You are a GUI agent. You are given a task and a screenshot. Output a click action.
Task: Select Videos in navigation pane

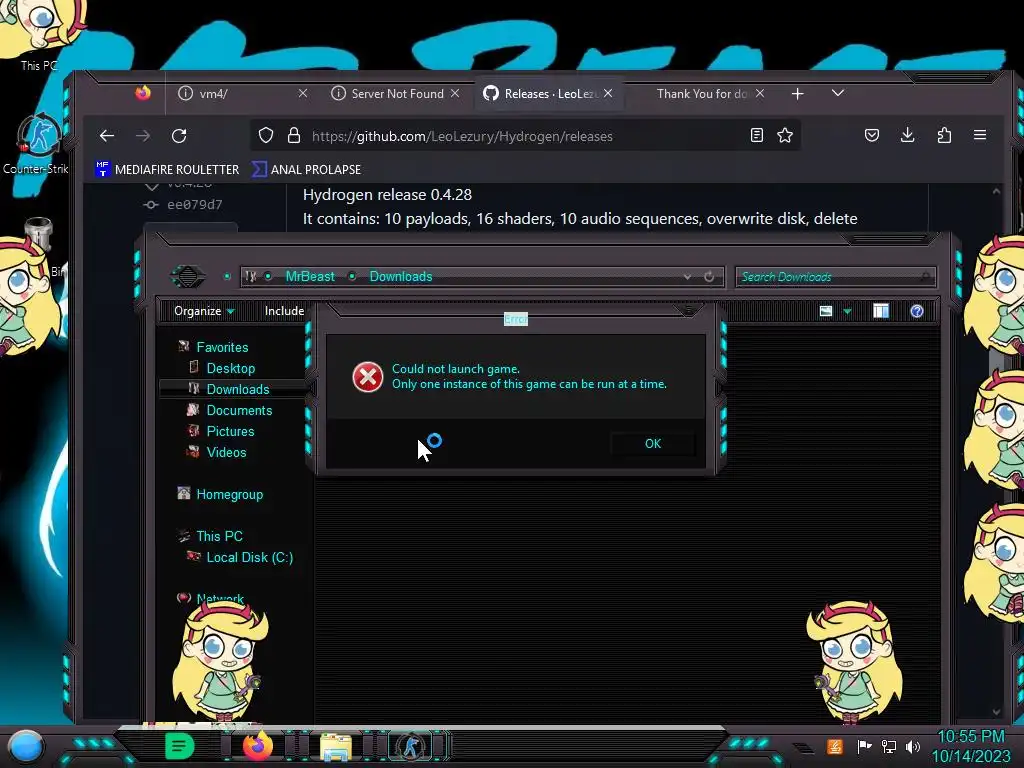[x=226, y=452]
